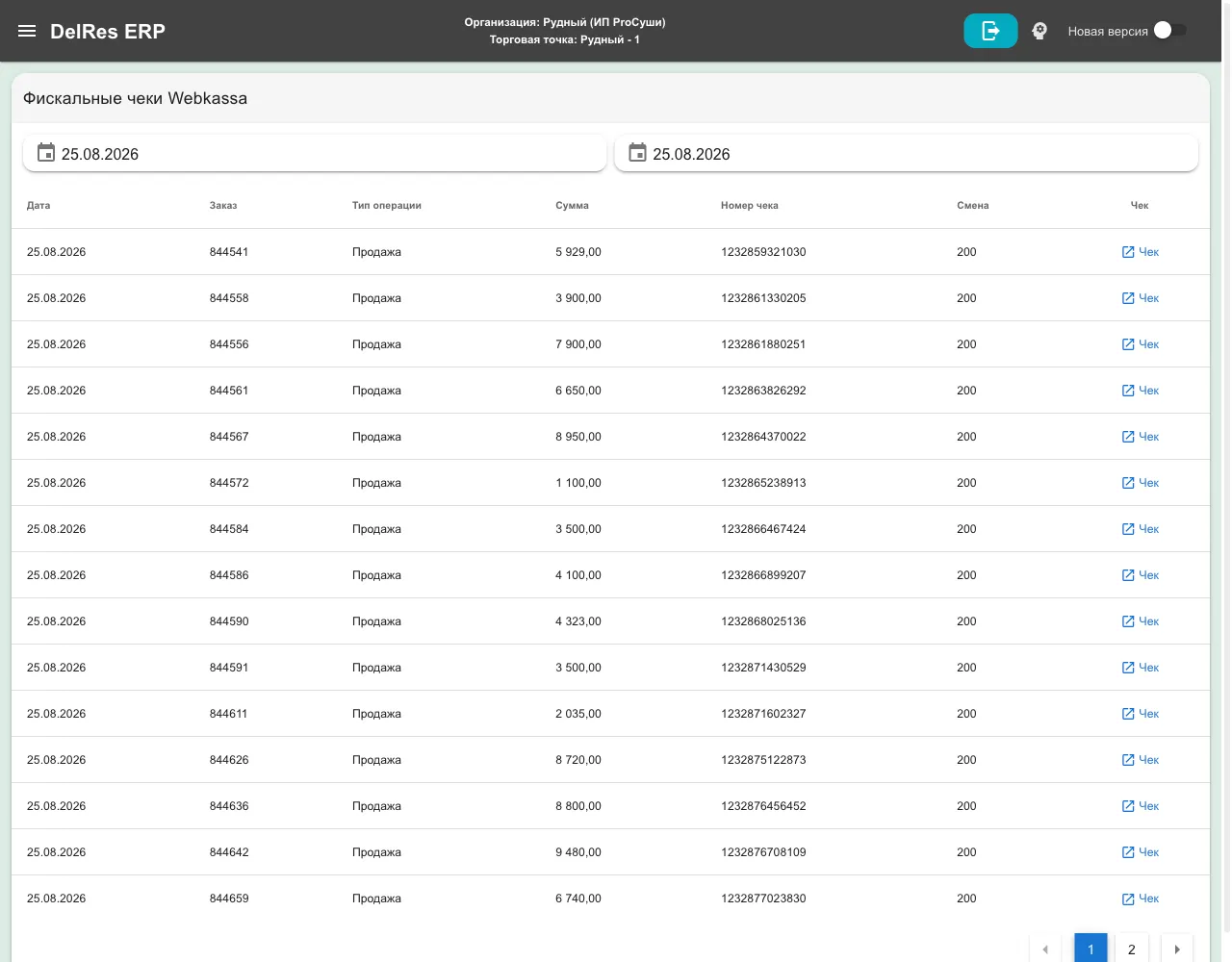Open receipt icon for order 844590

[x=1128, y=621]
